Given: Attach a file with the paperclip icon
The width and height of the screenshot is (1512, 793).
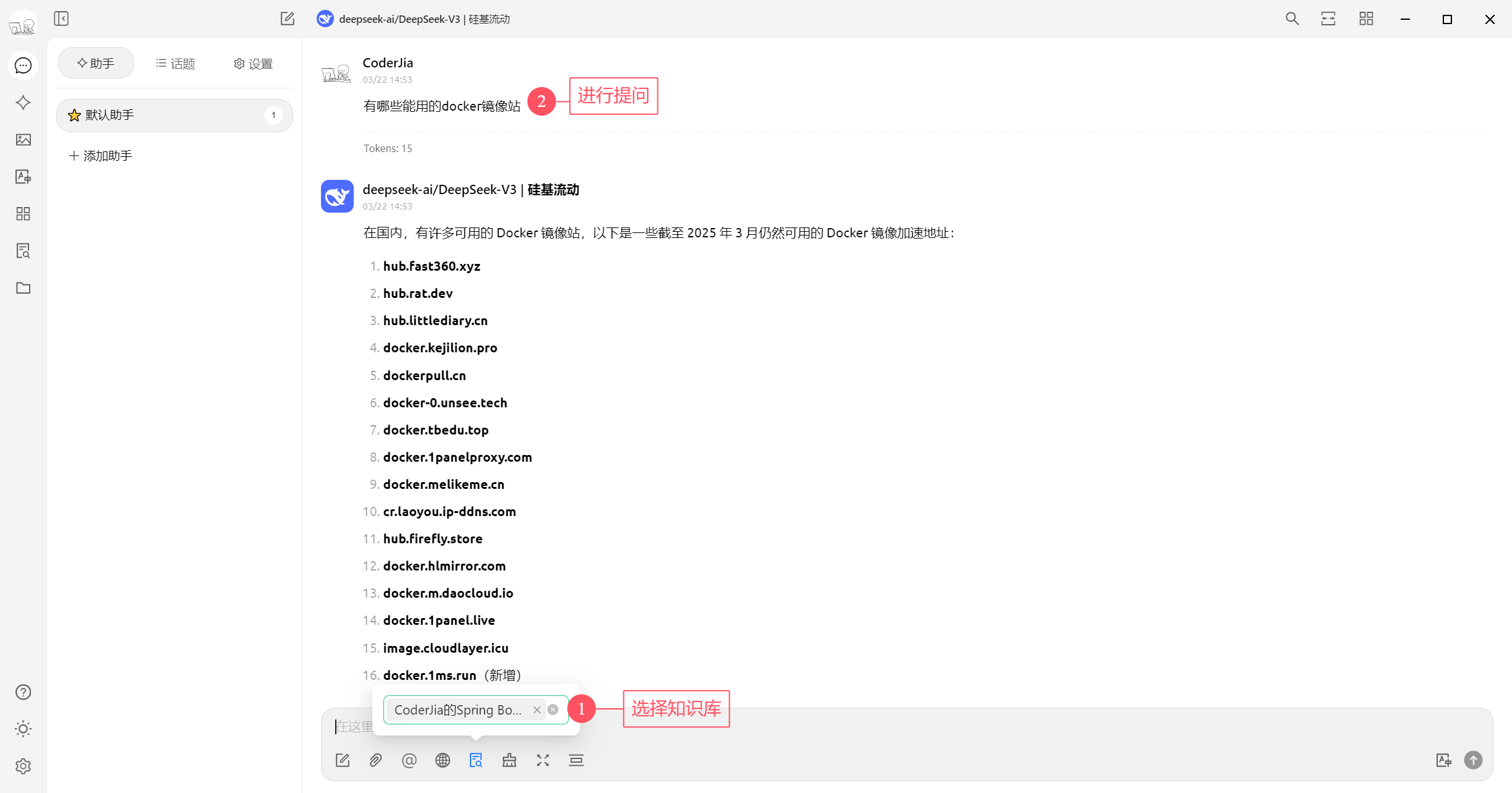Looking at the screenshot, I should point(375,760).
